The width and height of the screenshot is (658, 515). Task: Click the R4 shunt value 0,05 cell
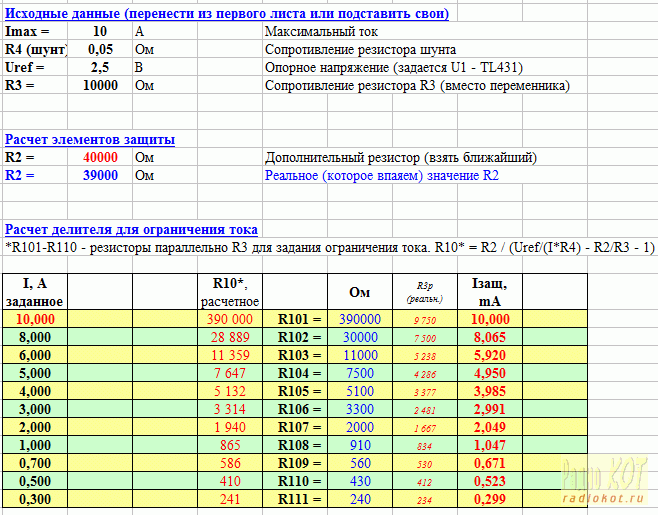(100, 49)
